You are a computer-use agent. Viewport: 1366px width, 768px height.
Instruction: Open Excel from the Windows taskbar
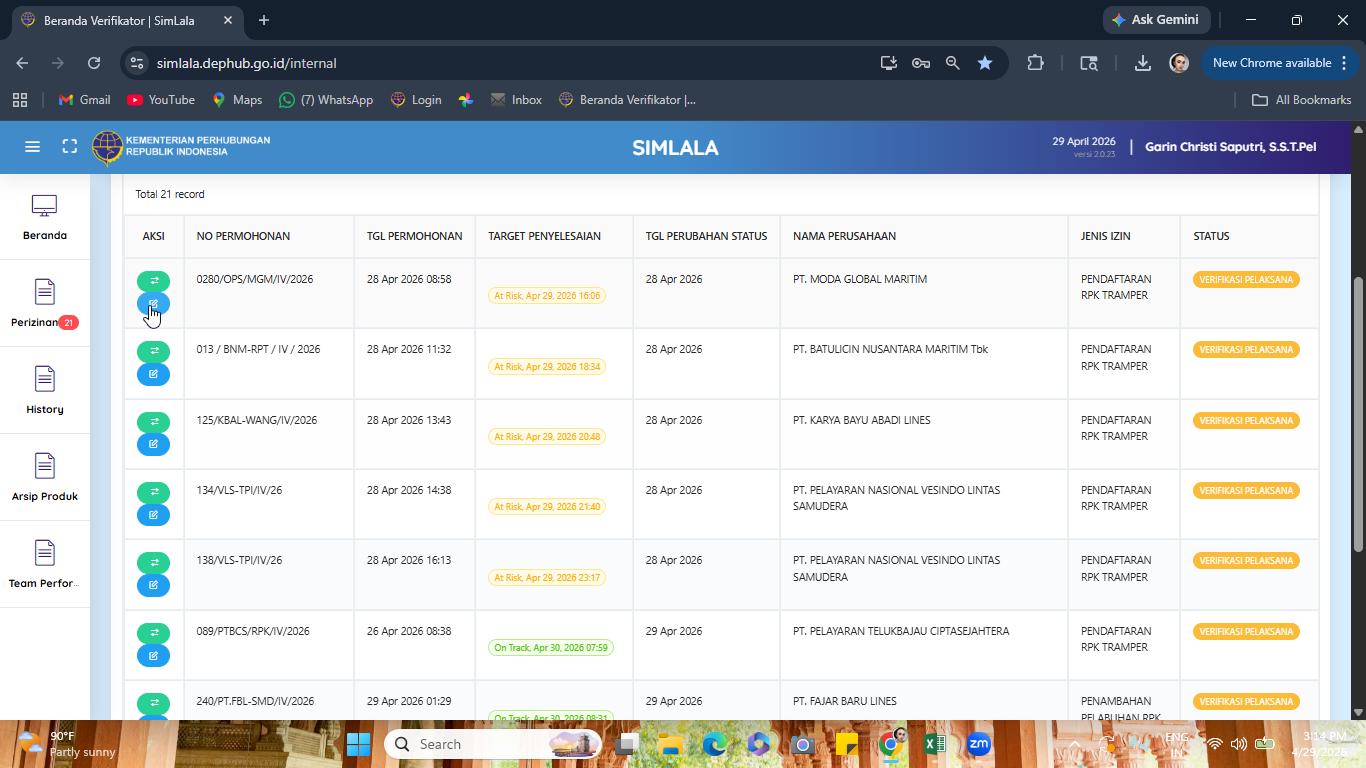click(934, 744)
